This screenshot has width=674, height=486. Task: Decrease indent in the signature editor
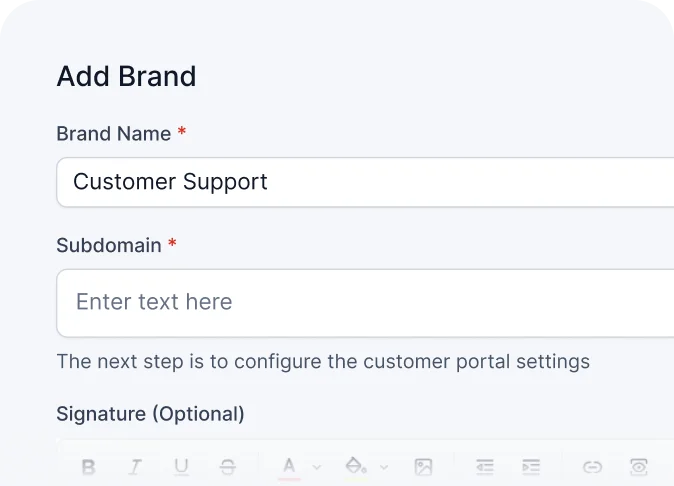[485, 466]
